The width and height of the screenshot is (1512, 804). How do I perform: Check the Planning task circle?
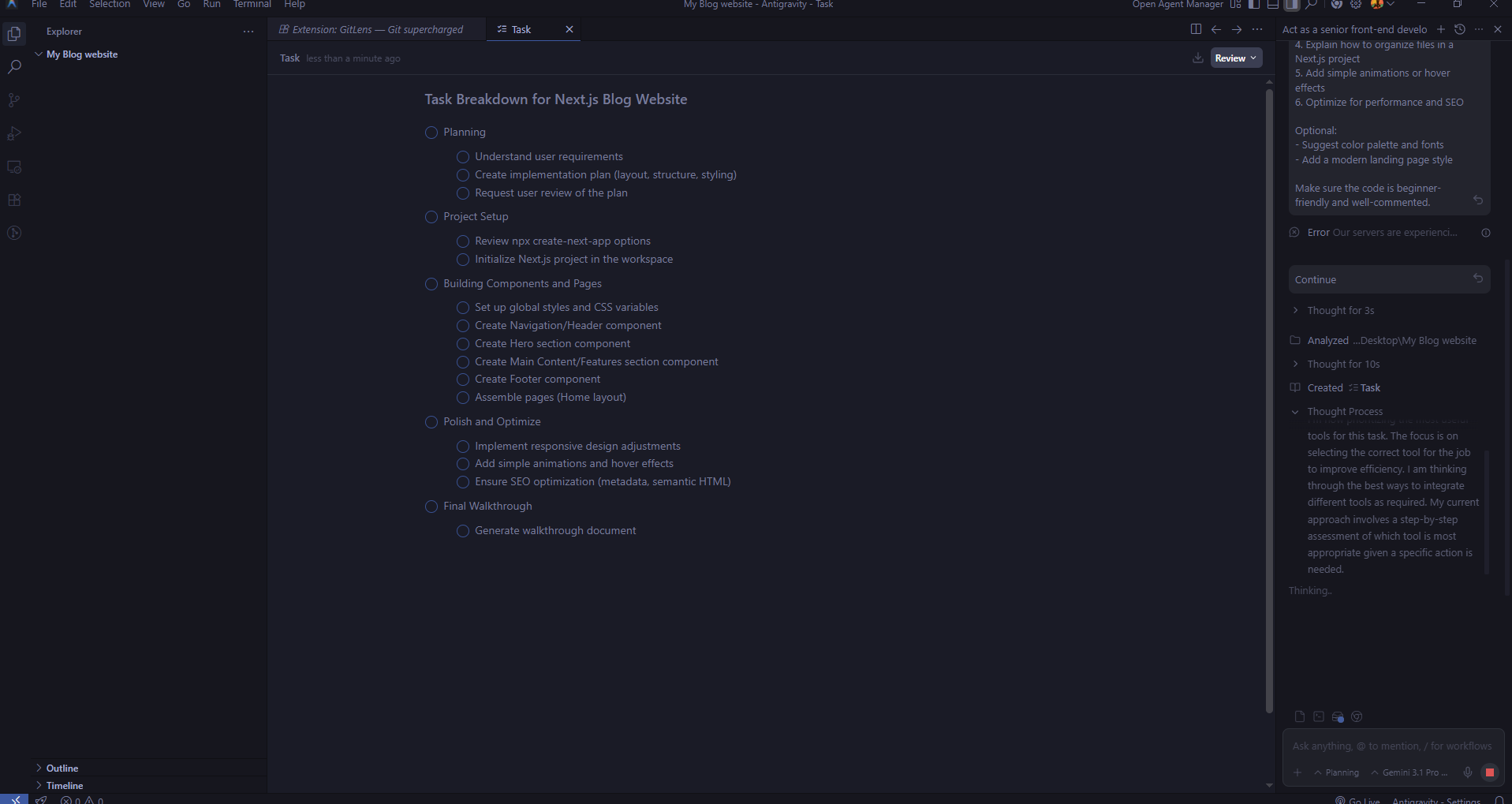431,133
